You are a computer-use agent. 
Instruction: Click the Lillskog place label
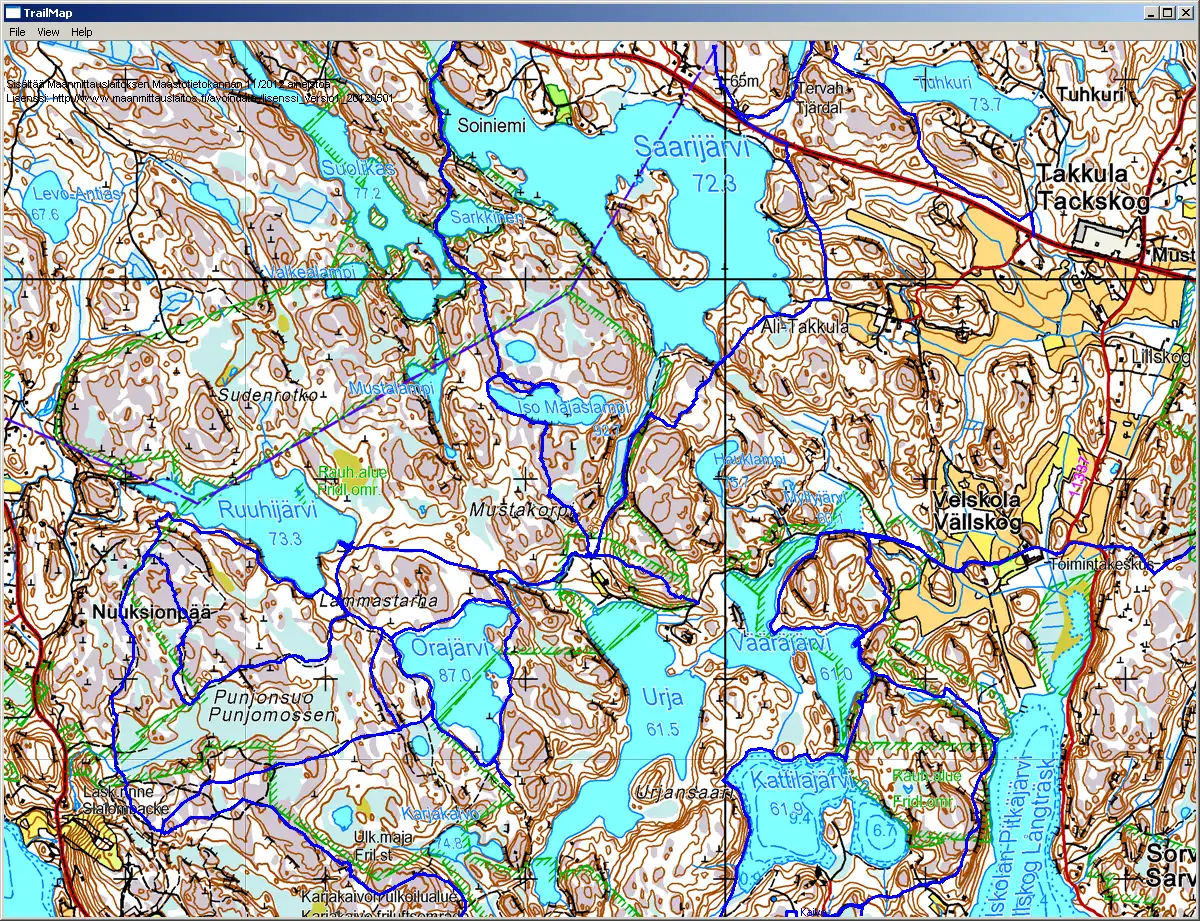pyautogui.click(x=1163, y=356)
